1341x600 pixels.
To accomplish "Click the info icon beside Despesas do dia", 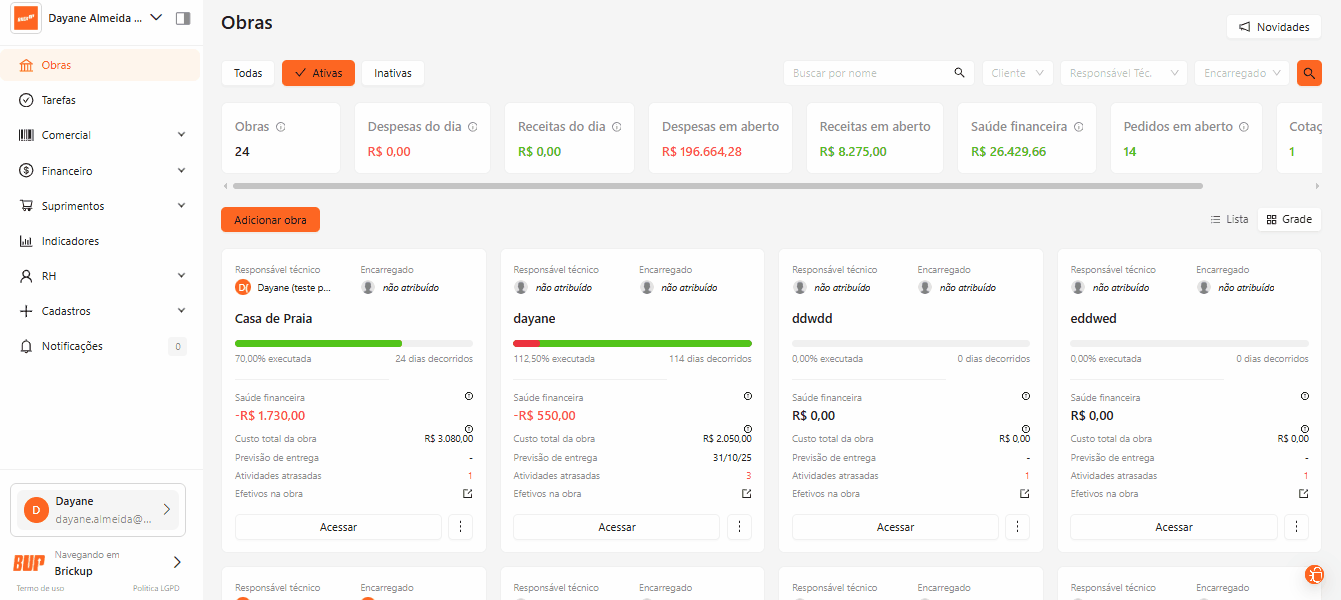I will coord(472,127).
